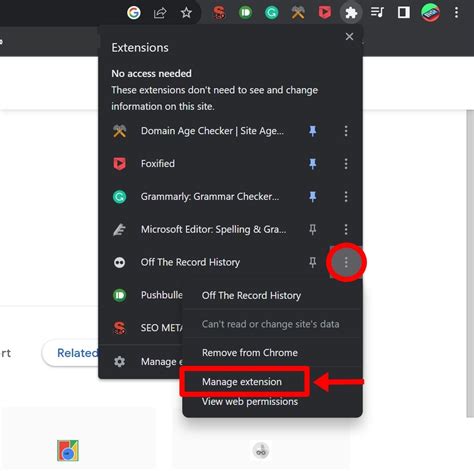This screenshot has height=471, width=474.
Task: Click the Manage extensions gear icon
Action: (119, 361)
